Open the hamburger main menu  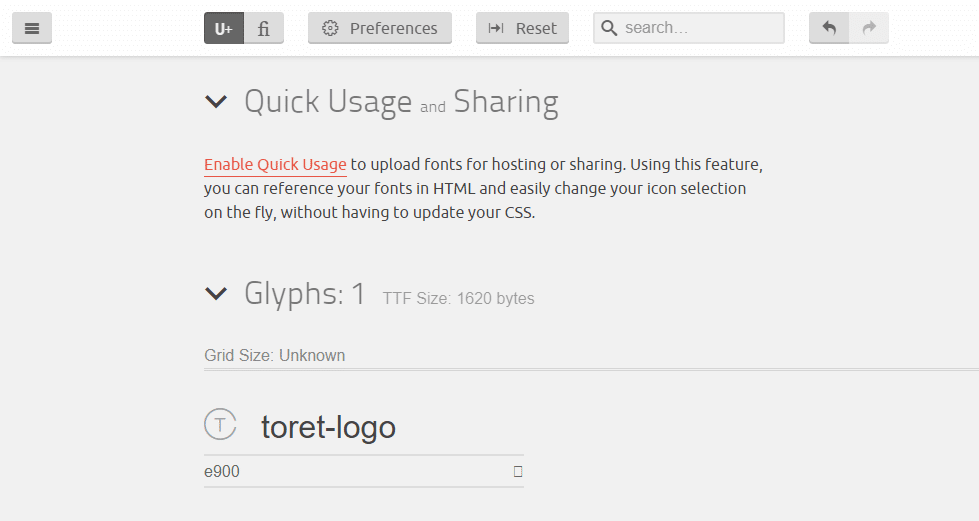(32, 28)
